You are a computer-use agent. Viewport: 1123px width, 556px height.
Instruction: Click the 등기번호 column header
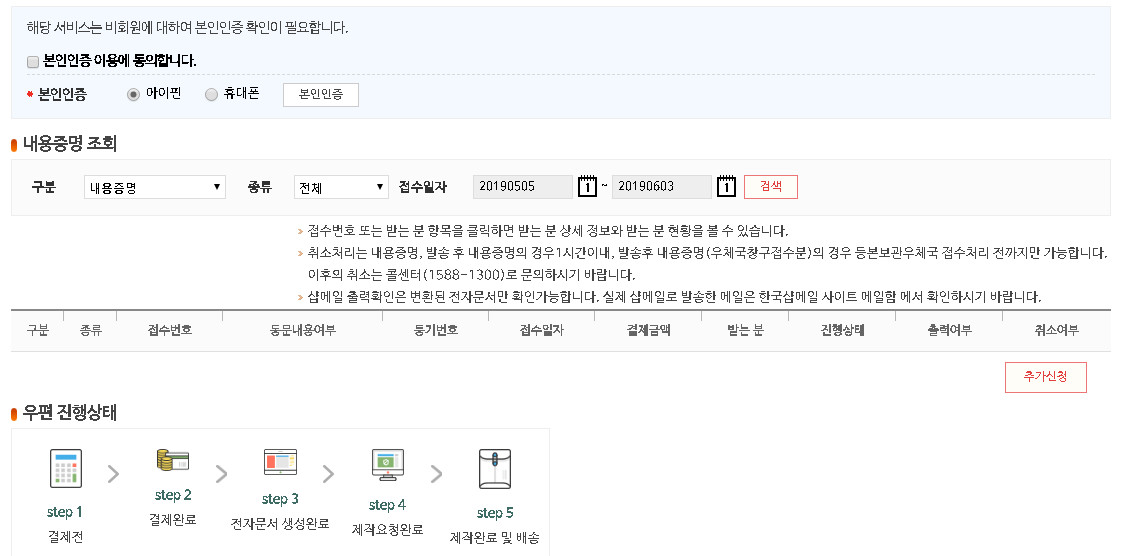[436, 330]
